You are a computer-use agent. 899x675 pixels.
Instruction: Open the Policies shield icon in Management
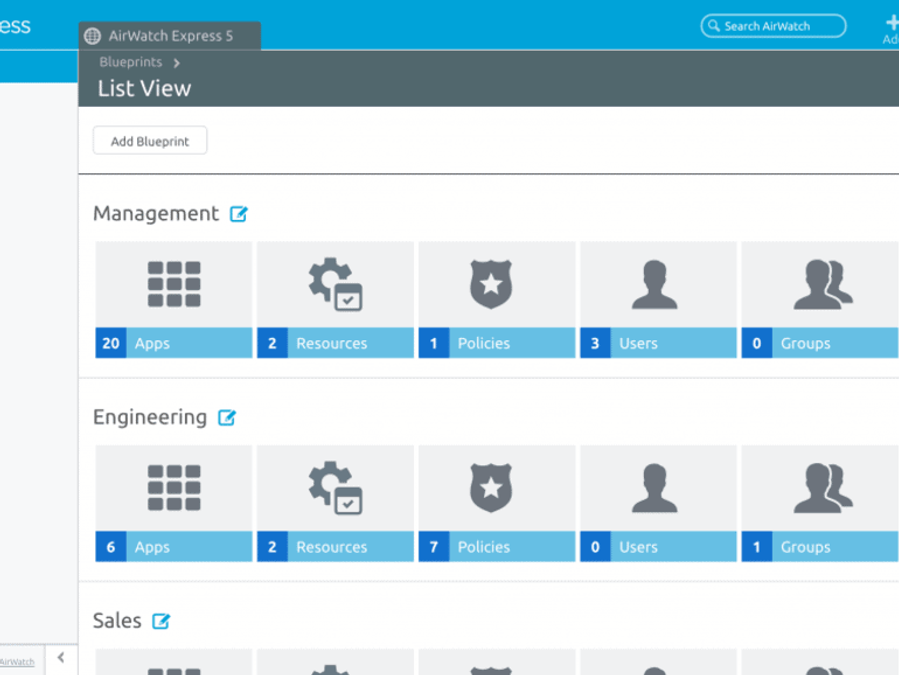tap(494, 285)
